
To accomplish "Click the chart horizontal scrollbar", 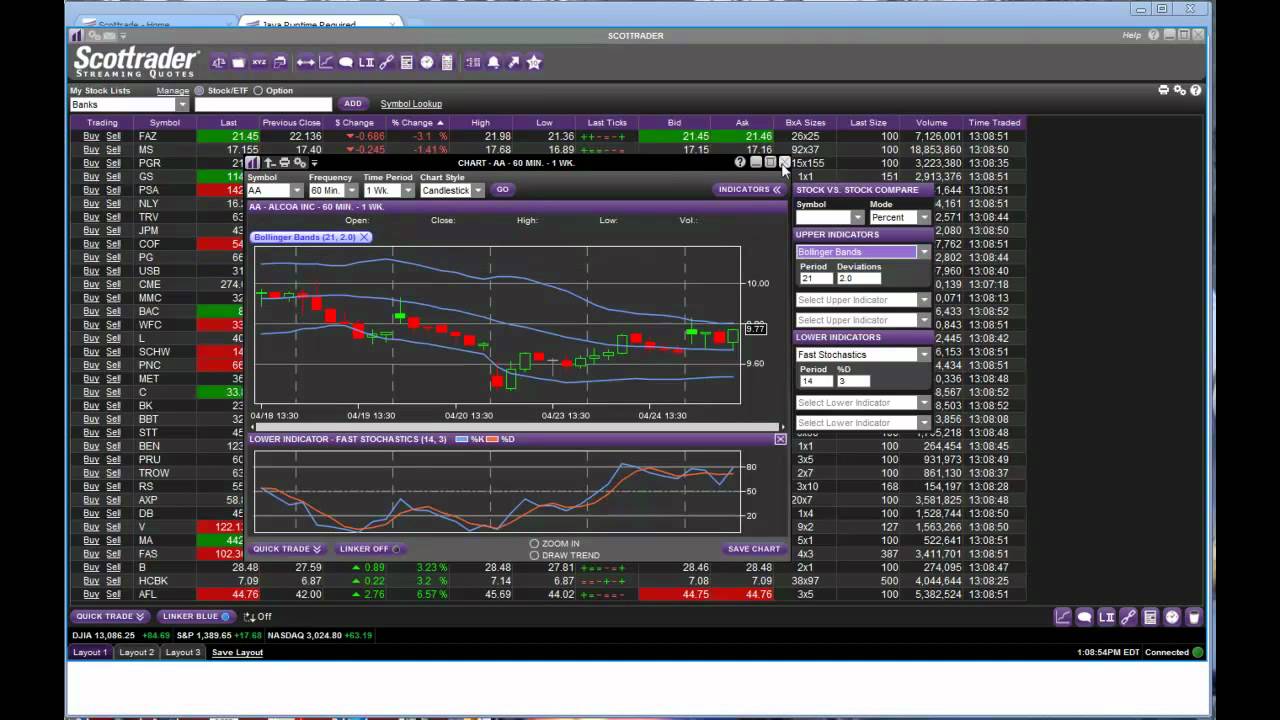I will [518, 427].
